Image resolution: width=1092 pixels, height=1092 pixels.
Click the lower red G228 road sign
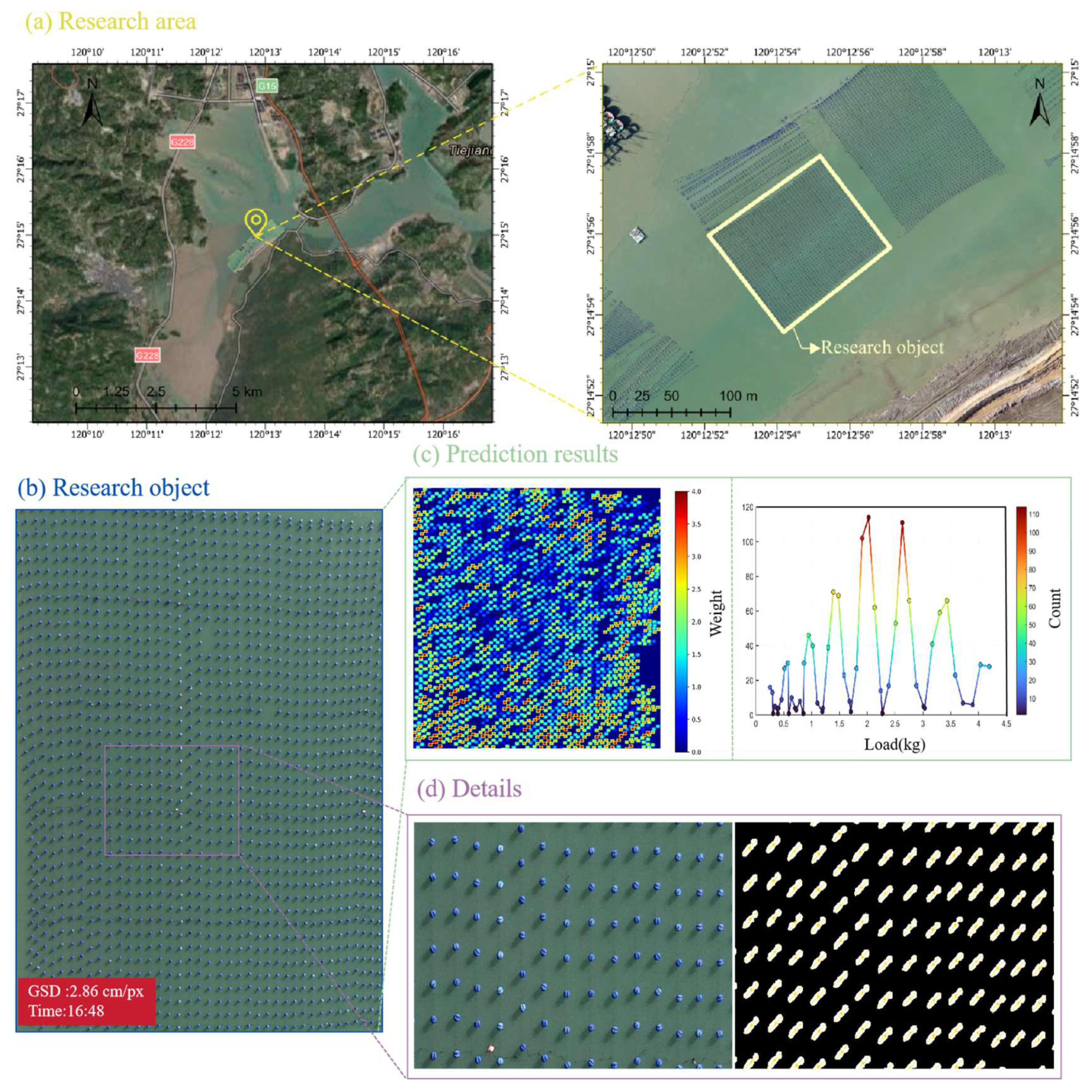pos(147,355)
